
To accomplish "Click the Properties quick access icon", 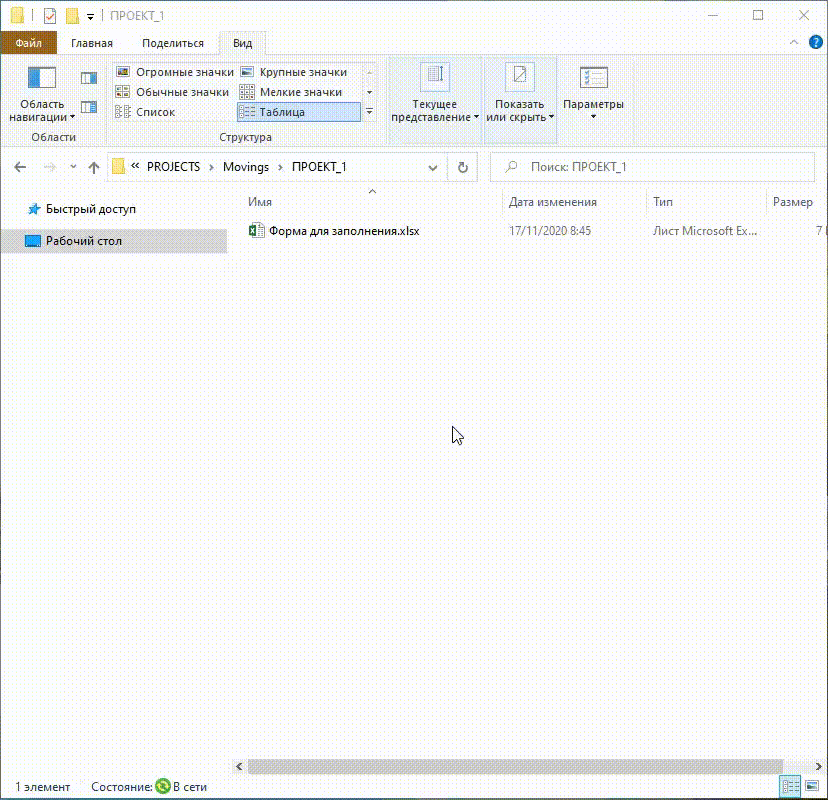I will [50, 16].
